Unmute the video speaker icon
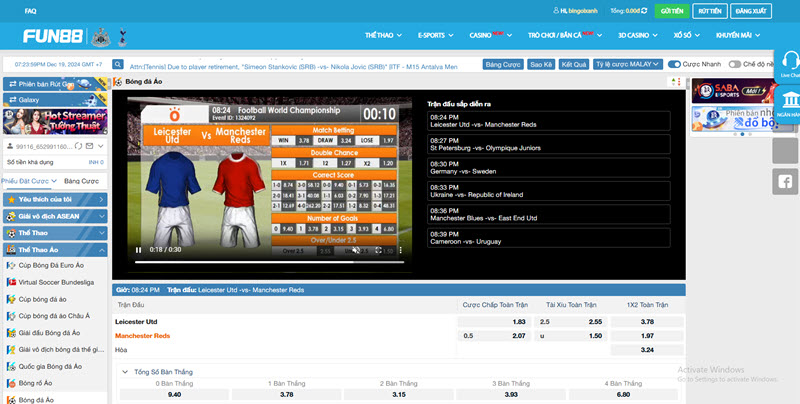This screenshot has width=800, height=404. [356, 250]
